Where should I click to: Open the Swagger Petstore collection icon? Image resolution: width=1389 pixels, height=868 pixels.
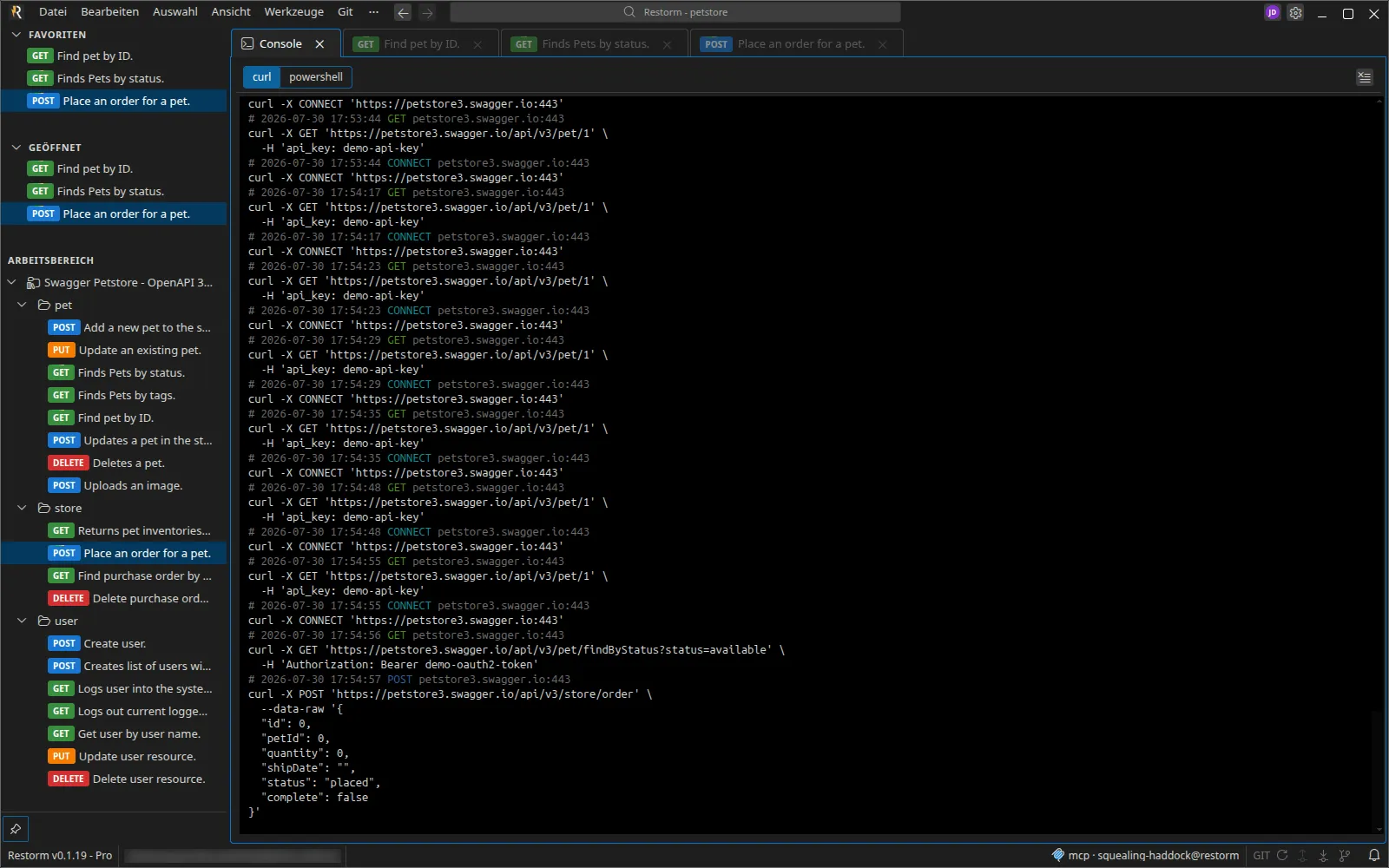coord(33,283)
